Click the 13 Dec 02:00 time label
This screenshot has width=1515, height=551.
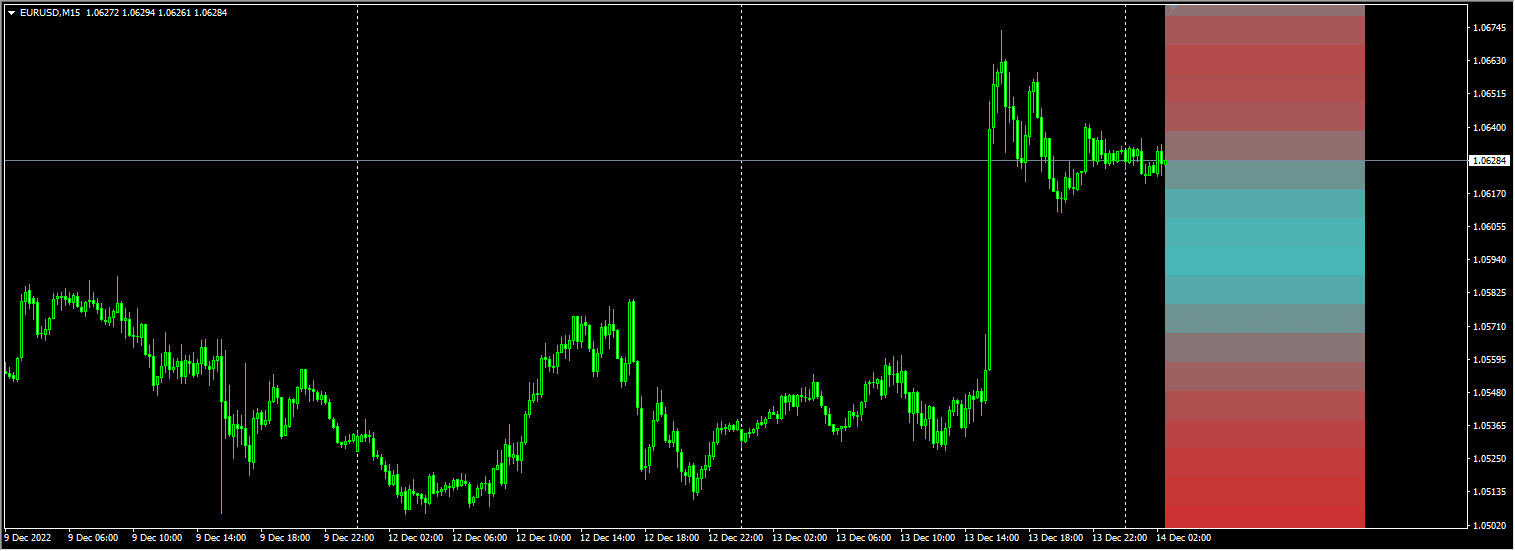tap(799, 538)
